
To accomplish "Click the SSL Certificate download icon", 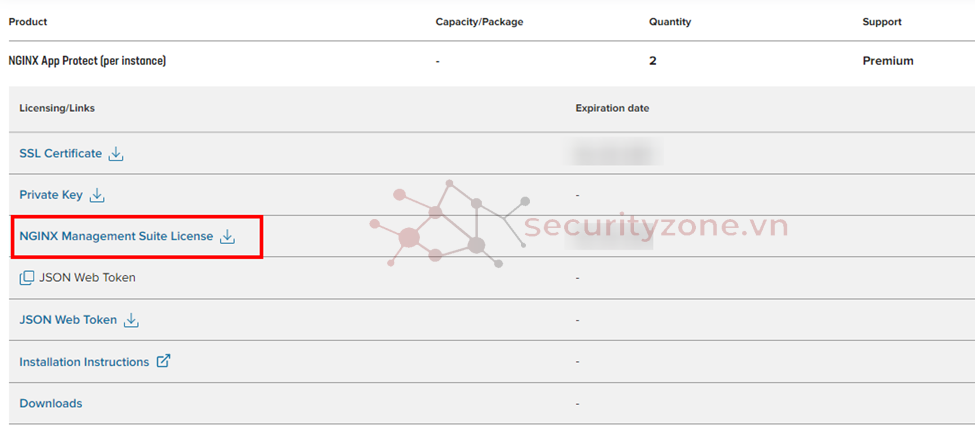I will point(116,154).
